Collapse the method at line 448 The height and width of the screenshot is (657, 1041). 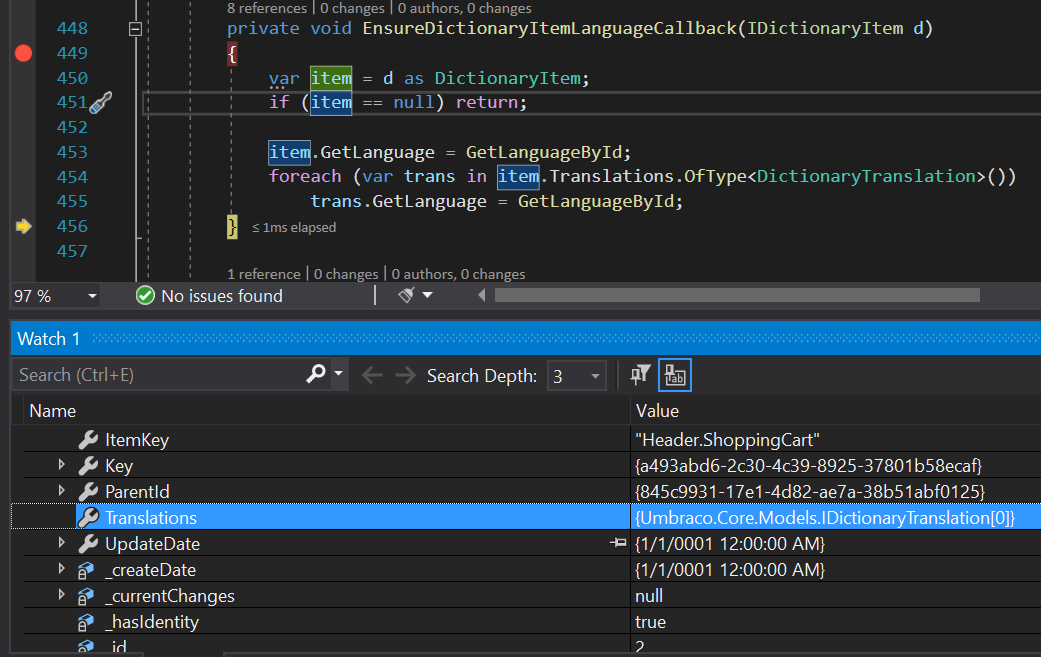135,29
